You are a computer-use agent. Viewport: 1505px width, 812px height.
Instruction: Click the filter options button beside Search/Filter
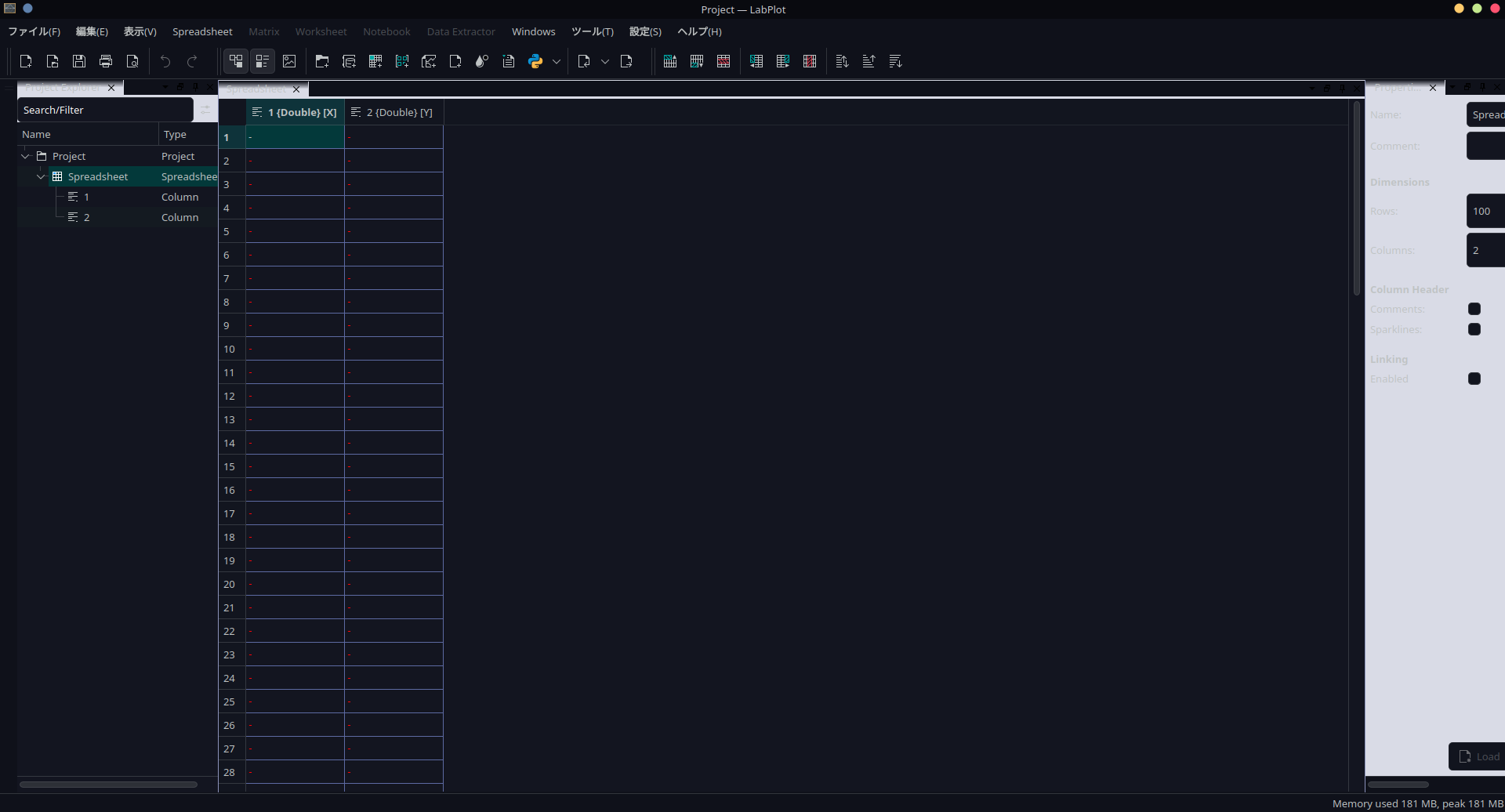[x=205, y=110]
